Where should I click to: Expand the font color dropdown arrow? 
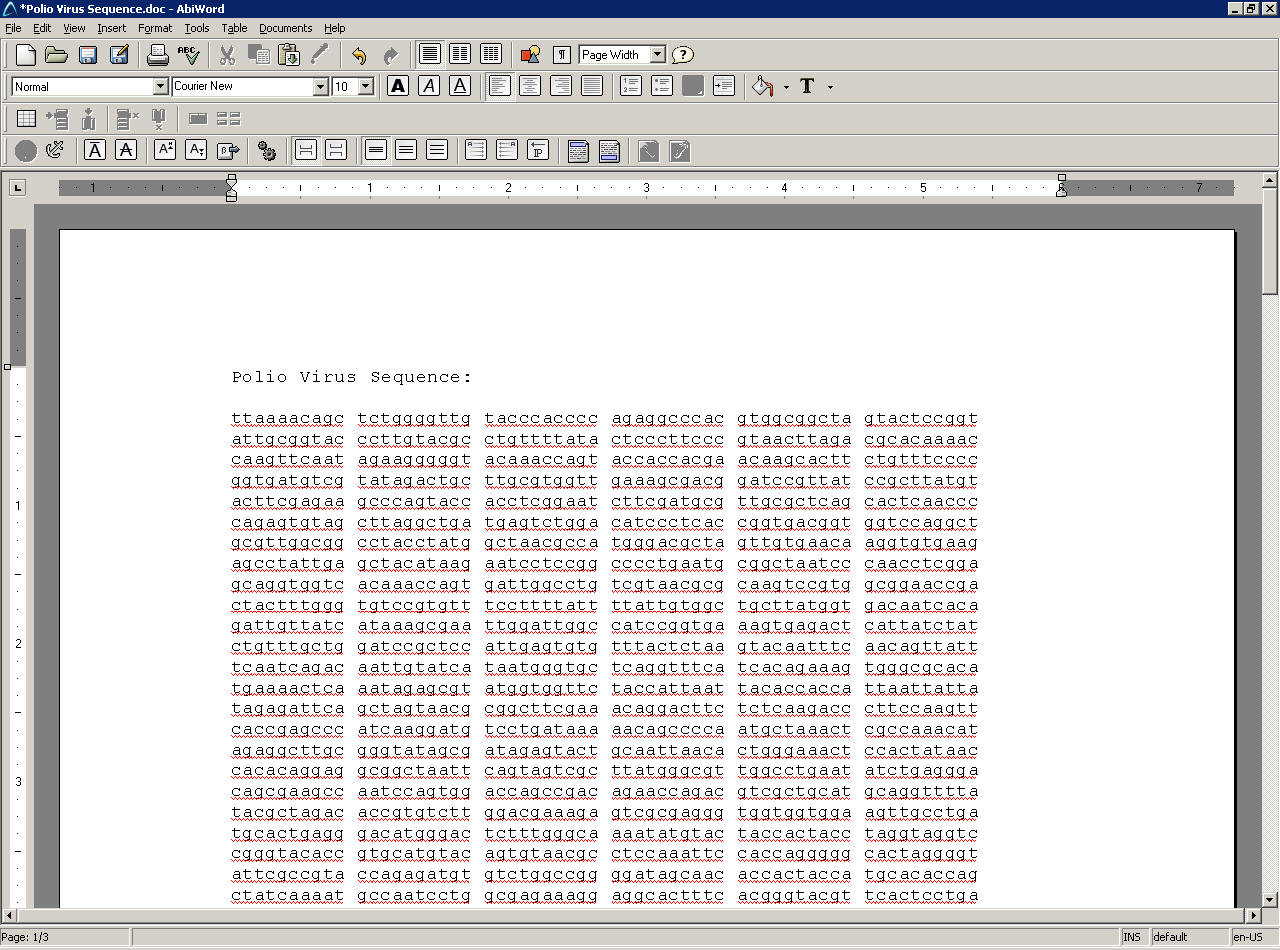coord(830,87)
